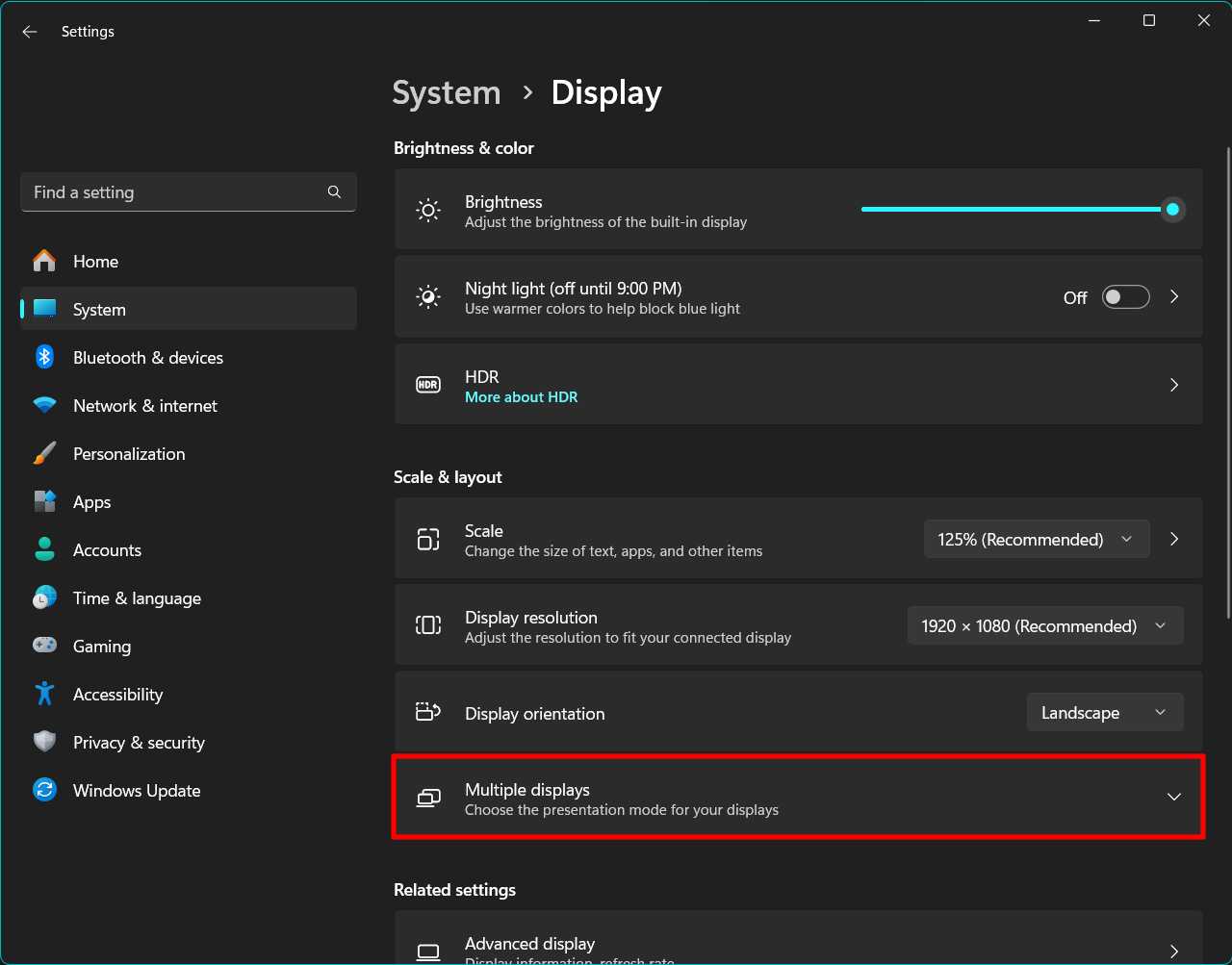Expand Multiple displays with the chevron
The height and width of the screenshot is (965, 1232).
1174,797
